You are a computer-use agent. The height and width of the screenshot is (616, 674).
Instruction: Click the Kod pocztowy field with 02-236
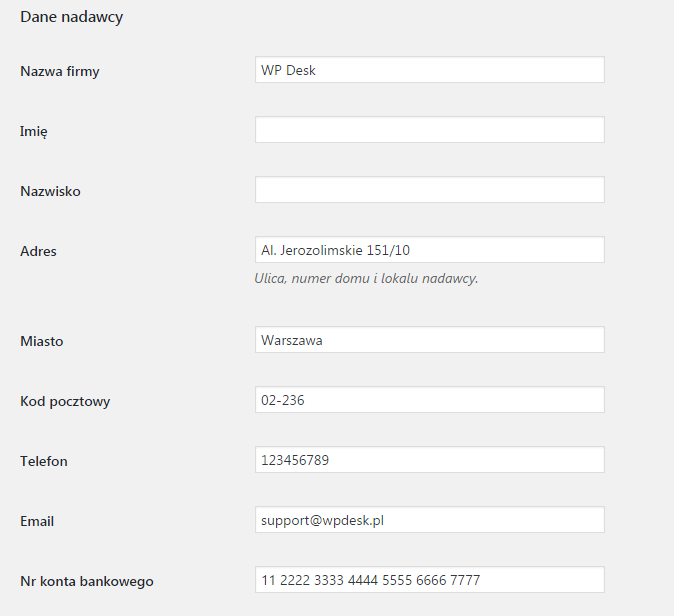tap(430, 400)
